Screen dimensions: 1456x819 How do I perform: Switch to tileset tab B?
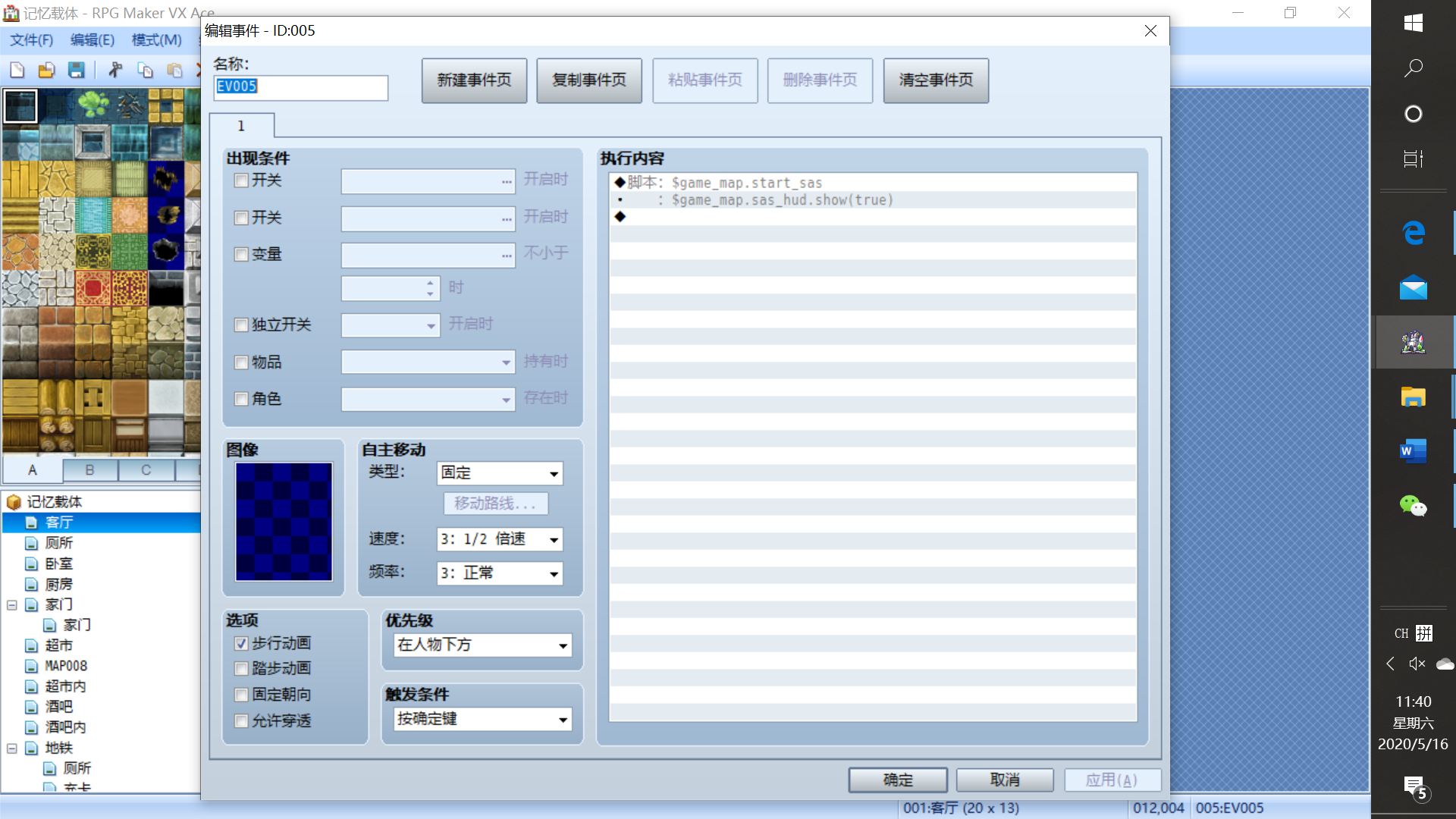click(89, 470)
